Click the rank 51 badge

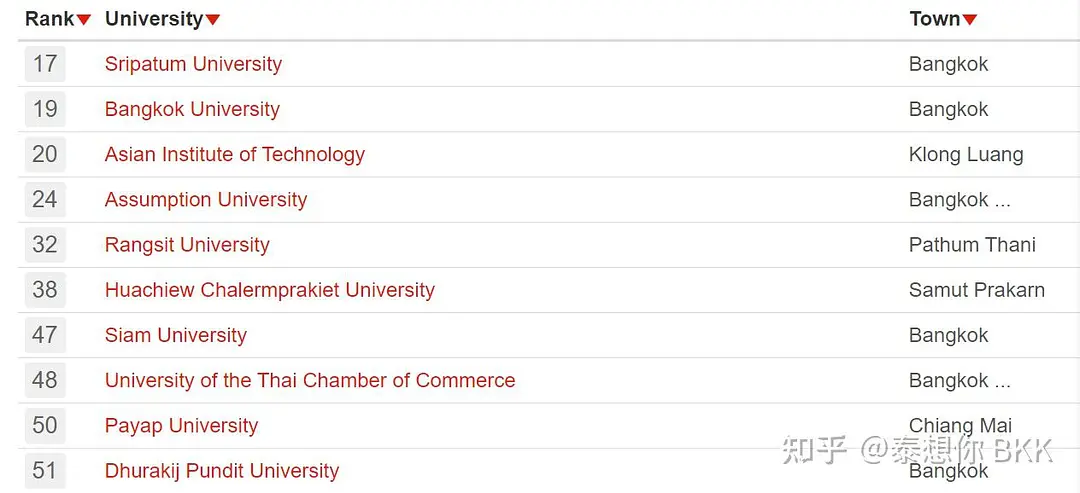coord(45,471)
